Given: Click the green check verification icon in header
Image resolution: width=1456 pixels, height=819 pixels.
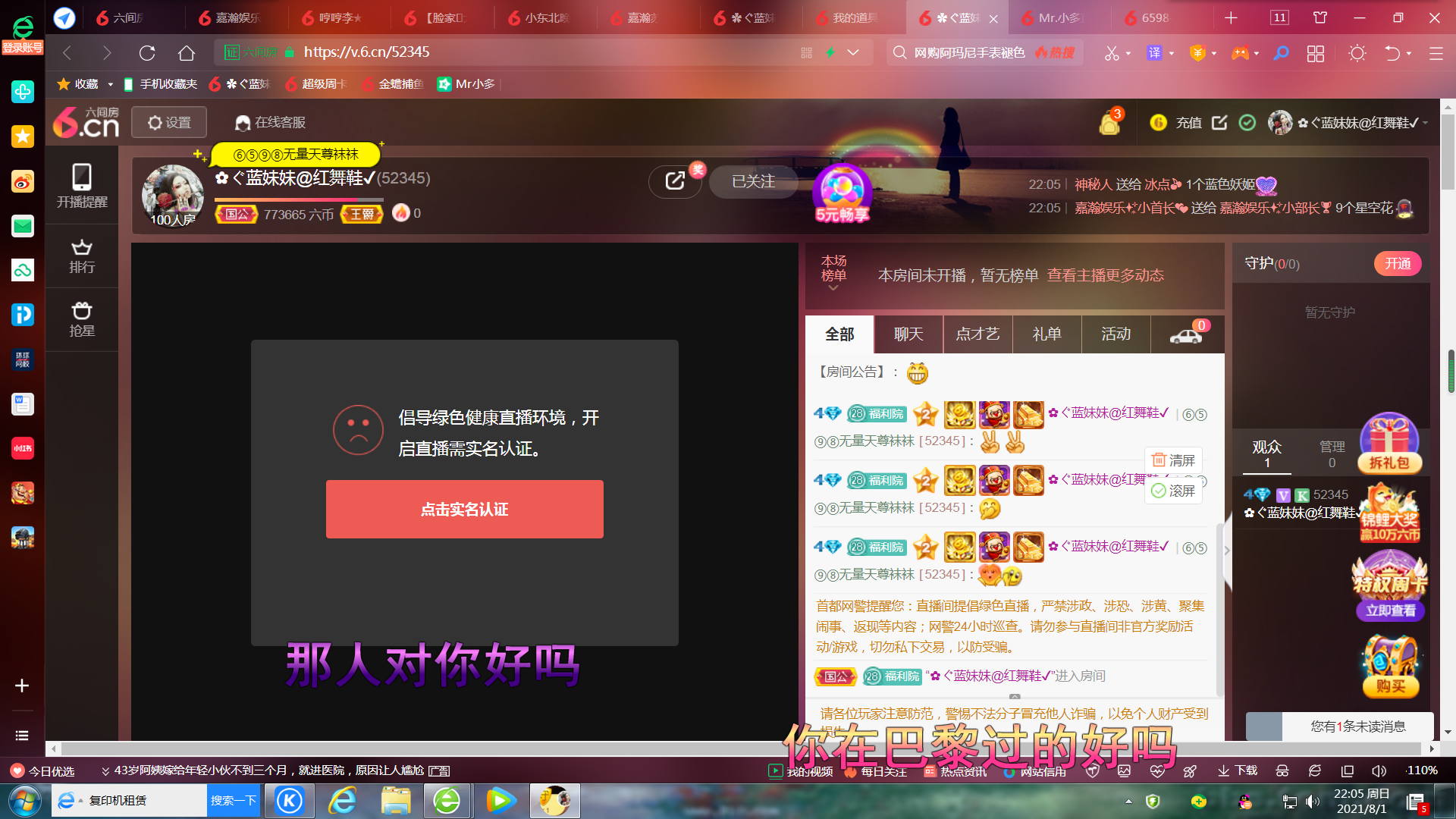Looking at the screenshot, I should point(1247,122).
